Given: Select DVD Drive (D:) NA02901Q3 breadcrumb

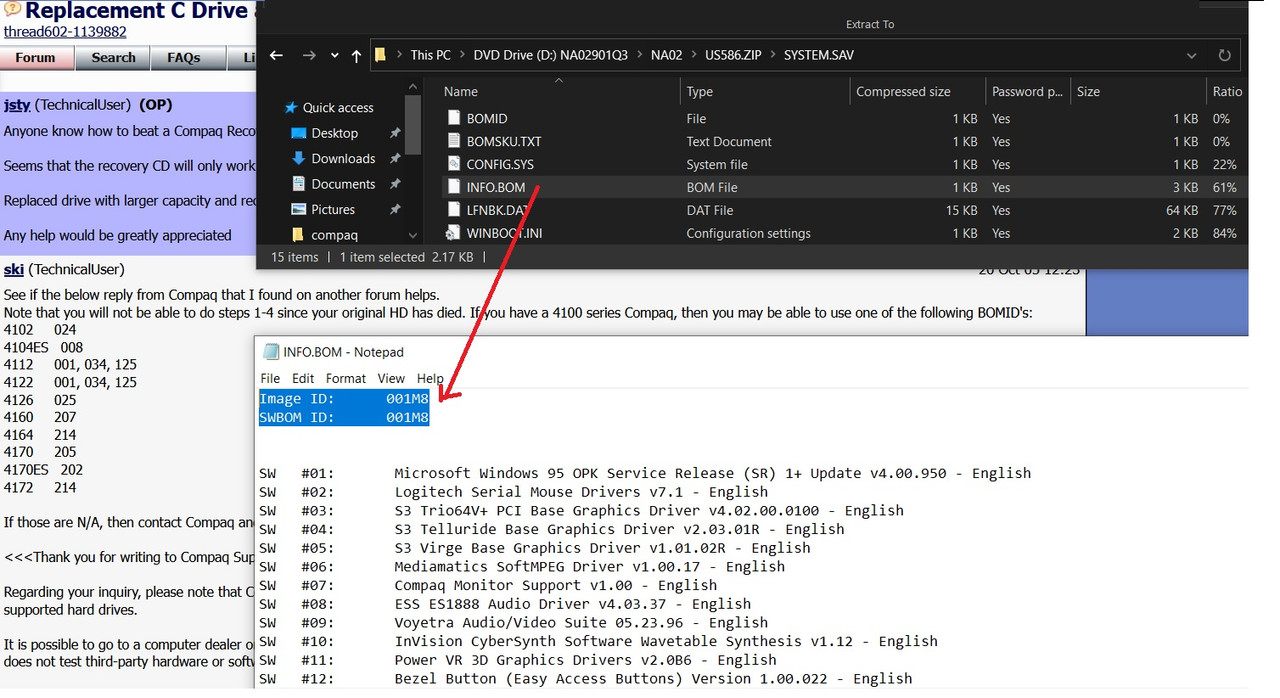Looking at the screenshot, I should point(551,55).
